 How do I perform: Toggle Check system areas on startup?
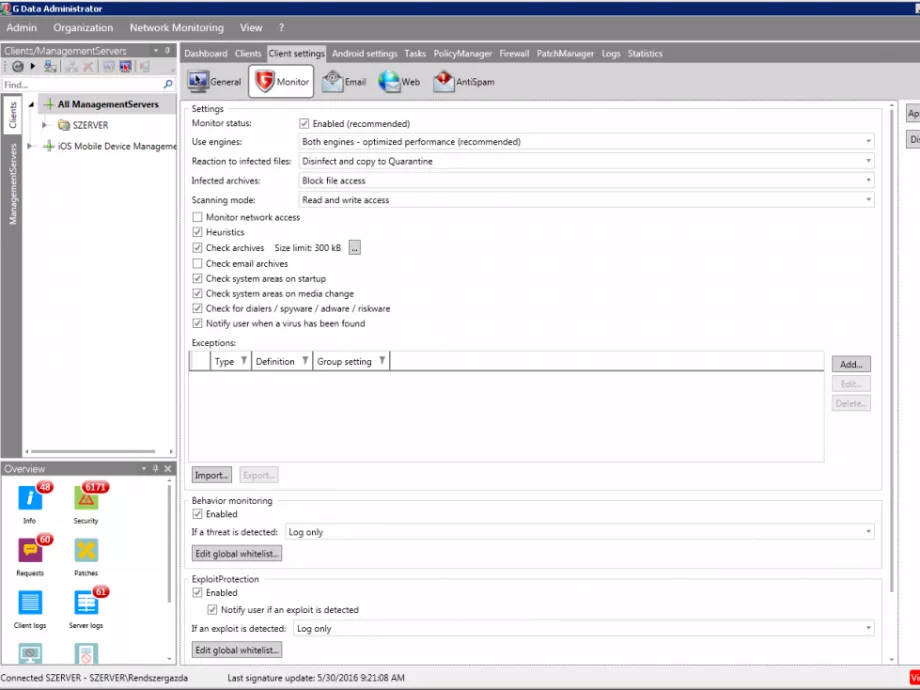pyautogui.click(x=197, y=279)
